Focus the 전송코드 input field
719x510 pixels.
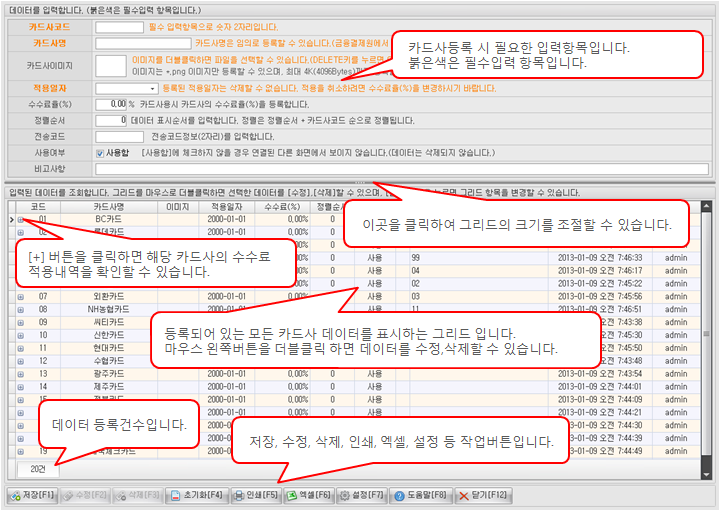point(120,137)
